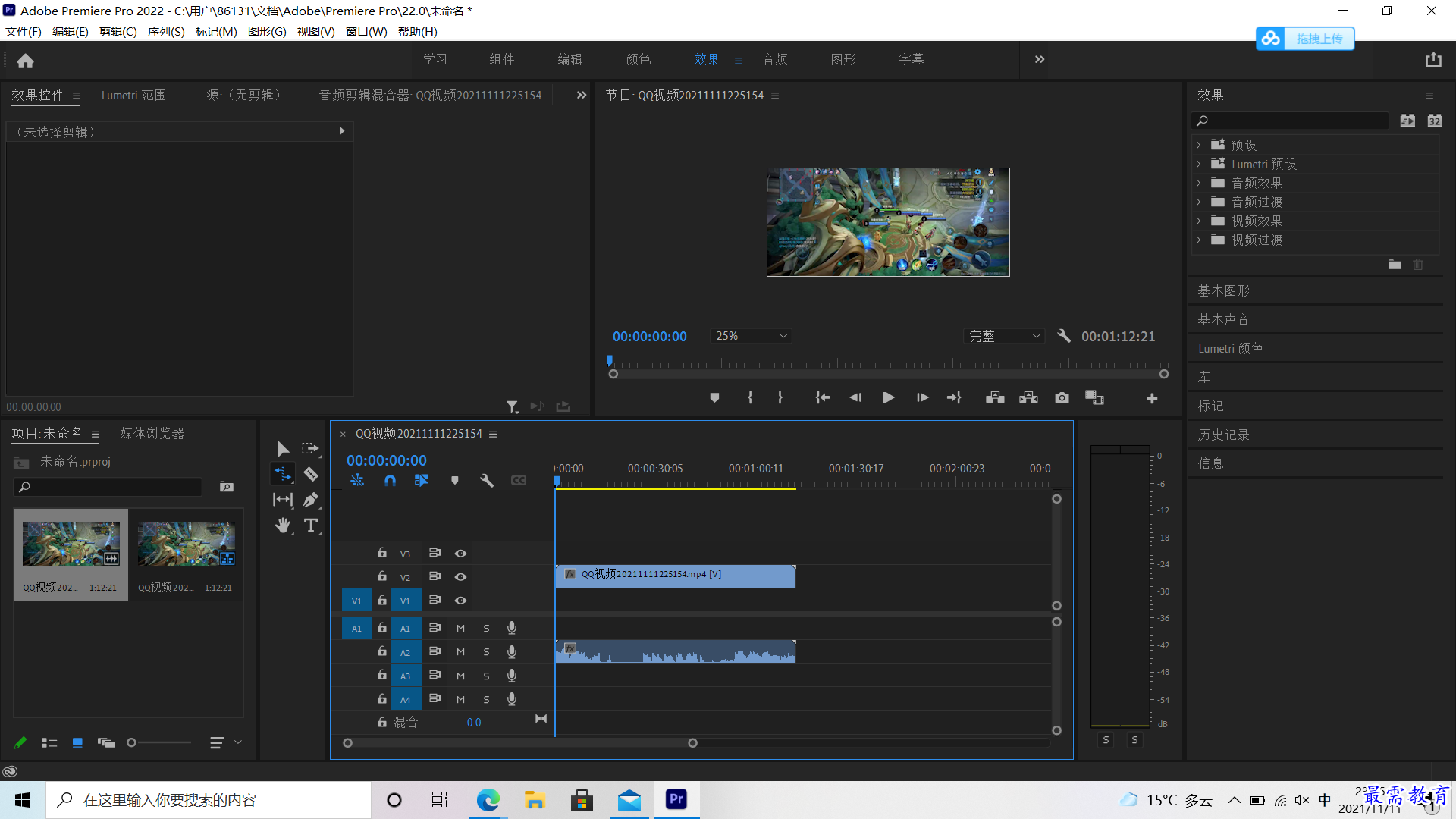Toggle V3 track output eye
Image resolution: width=1456 pixels, height=819 pixels.
tap(460, 554)
